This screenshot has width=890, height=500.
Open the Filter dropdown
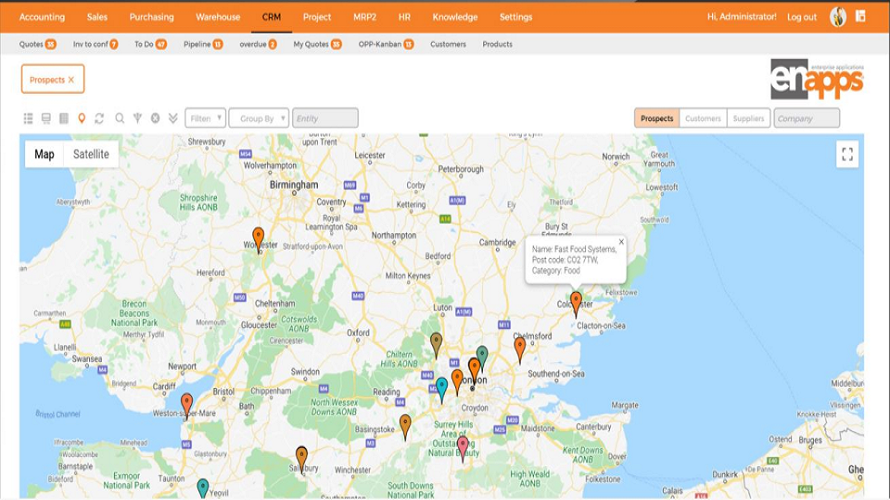click(x=205, y=118)
